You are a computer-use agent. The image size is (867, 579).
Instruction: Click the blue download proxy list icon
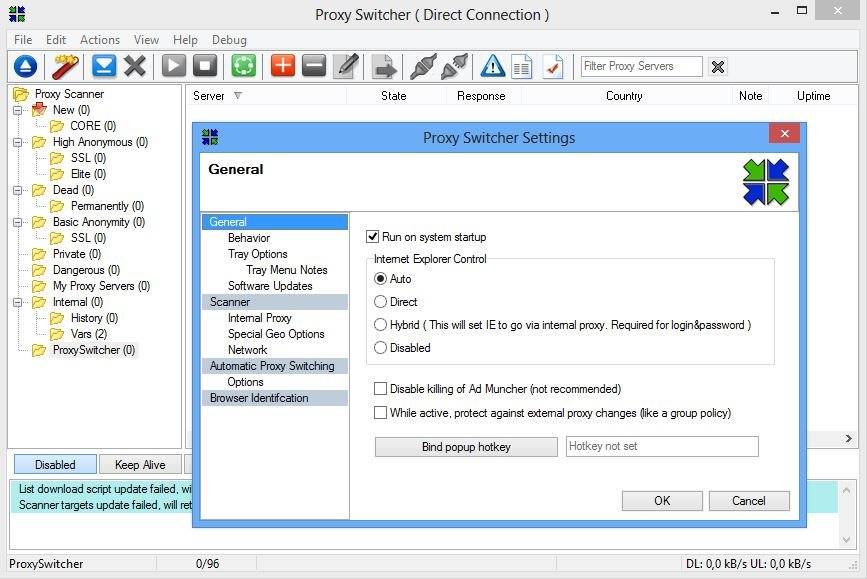(x=104, y=66)
